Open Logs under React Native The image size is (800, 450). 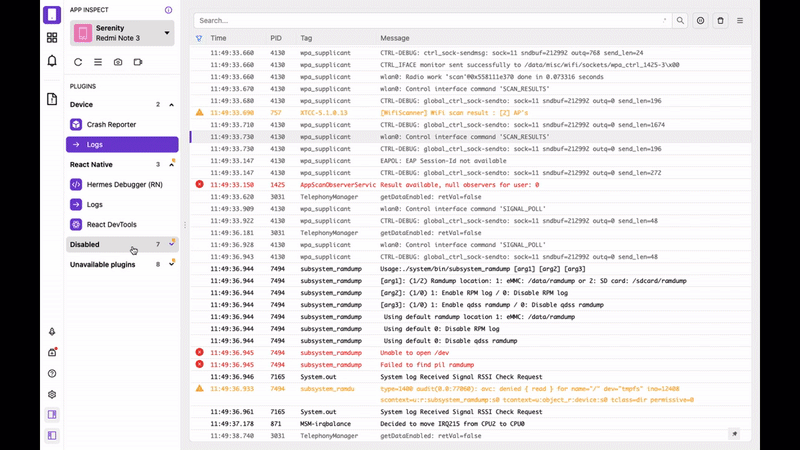122,205
